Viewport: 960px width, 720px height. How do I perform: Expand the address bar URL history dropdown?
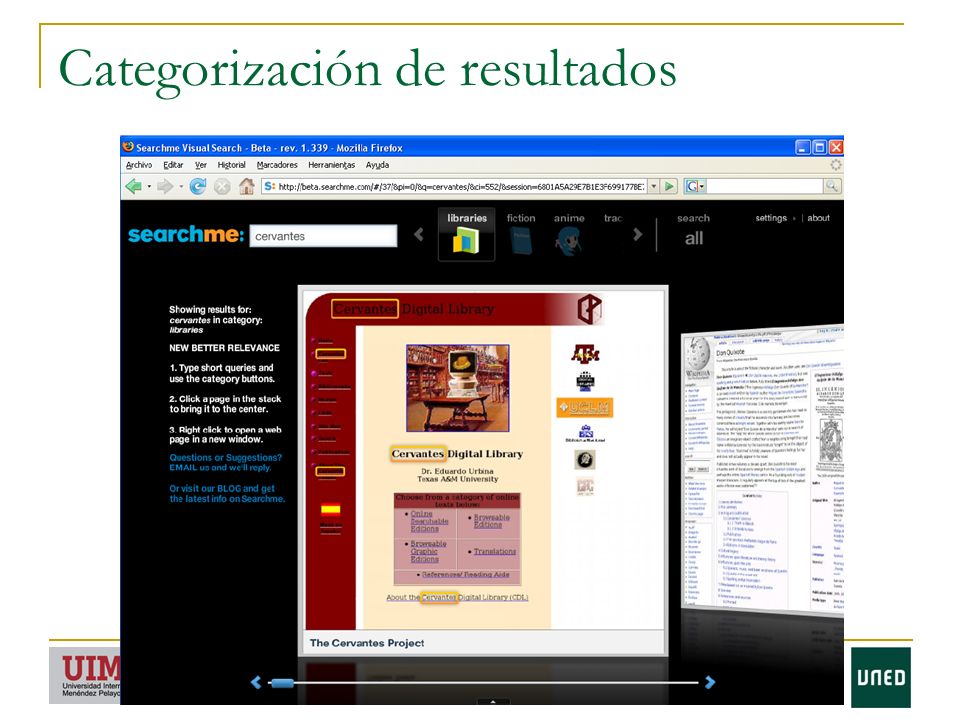(x=654, y=186)
